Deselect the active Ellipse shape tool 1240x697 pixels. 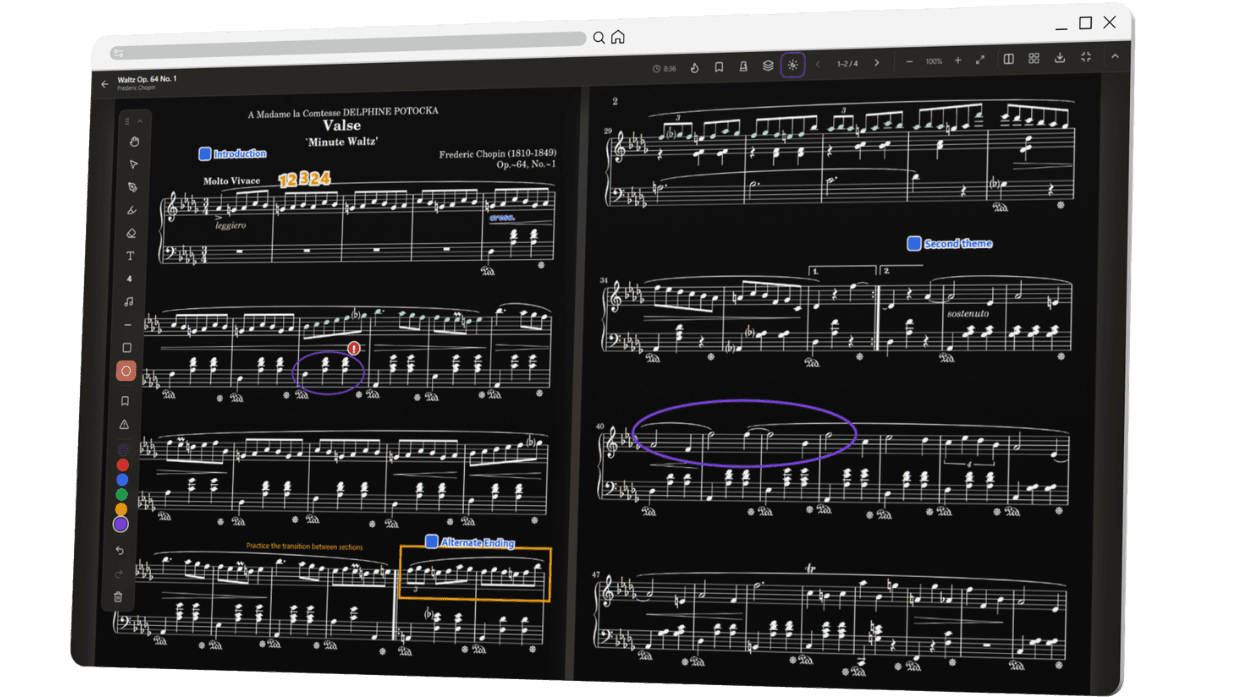(126, 371)
